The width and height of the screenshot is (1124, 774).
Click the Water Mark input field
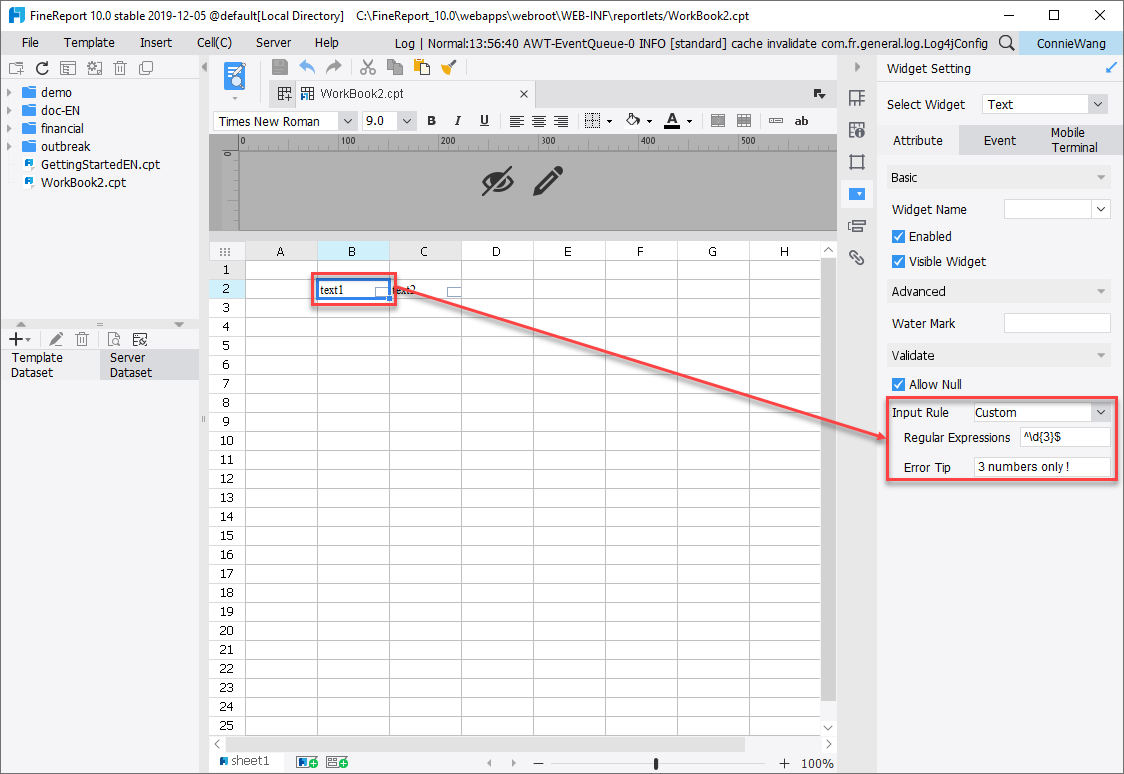click(1057, 323)
